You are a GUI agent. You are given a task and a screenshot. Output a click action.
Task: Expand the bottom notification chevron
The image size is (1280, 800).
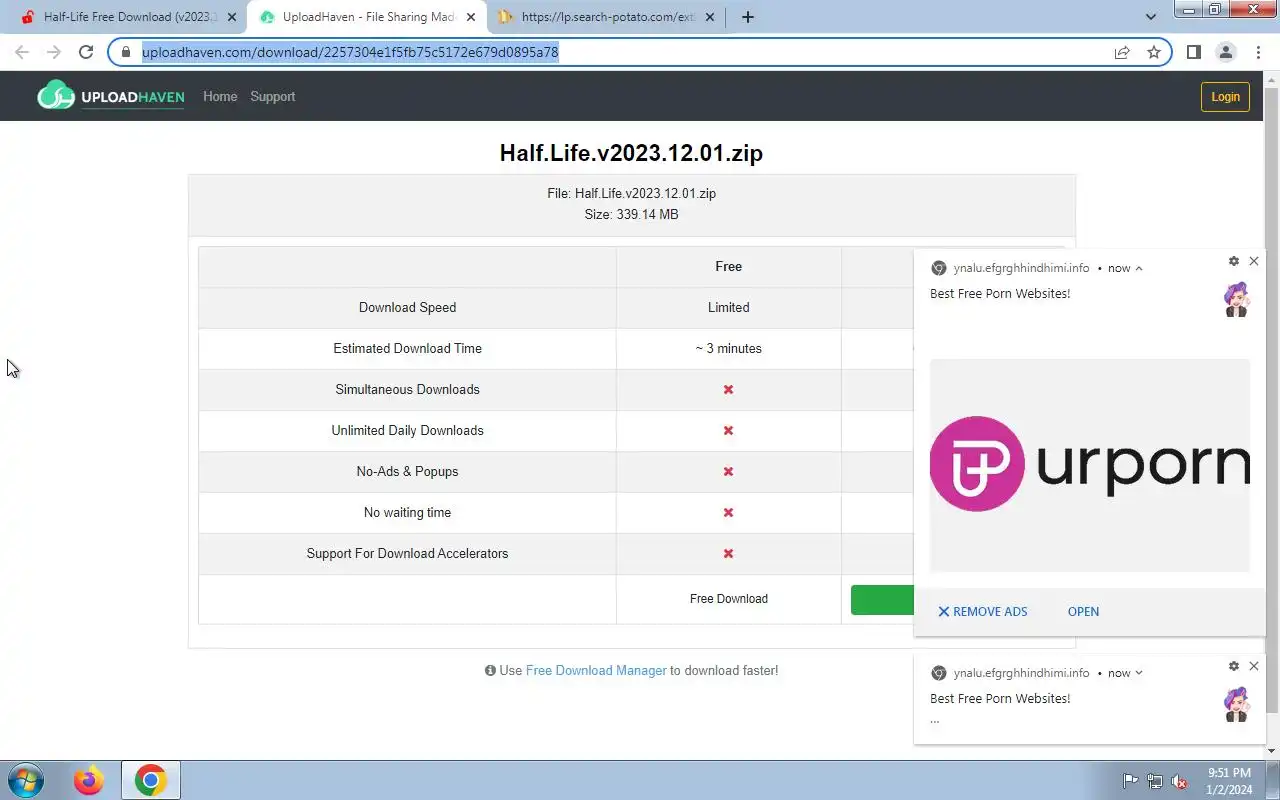(x=1139, y=673)
